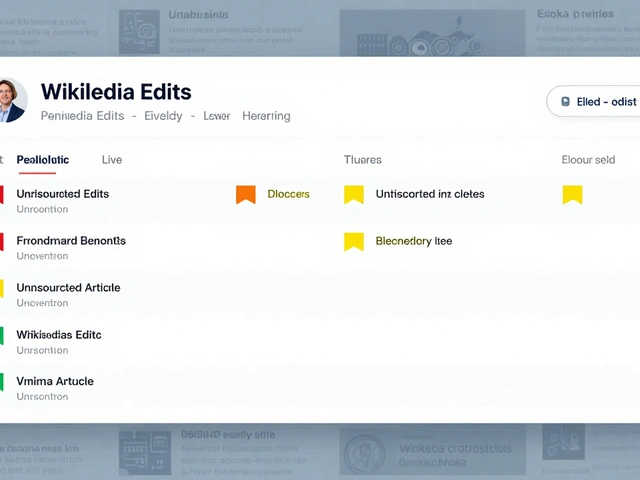The width and height of the screenshot is (640, 480).
Task: Click Unroontion subtitle under Unrisourcted Edits
Action: click(42, 209)
